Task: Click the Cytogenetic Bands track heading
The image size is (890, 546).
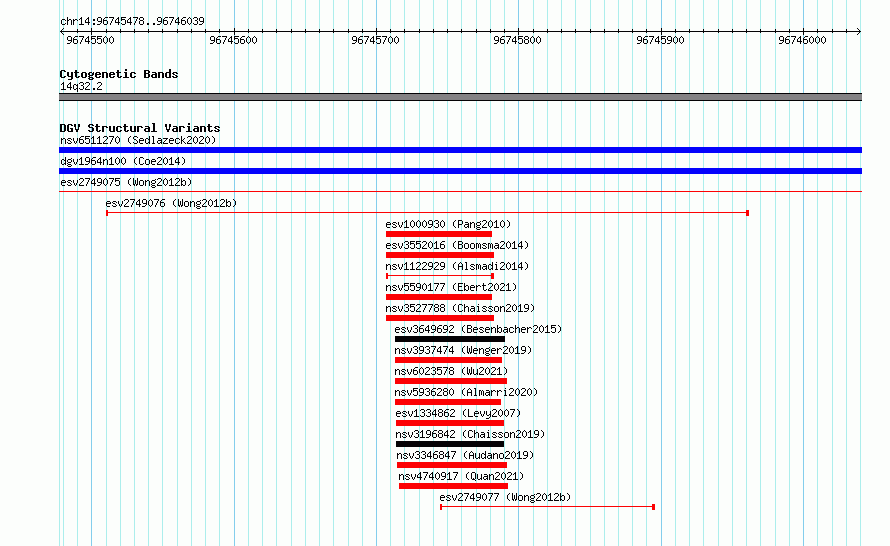Action: point(119,74)
